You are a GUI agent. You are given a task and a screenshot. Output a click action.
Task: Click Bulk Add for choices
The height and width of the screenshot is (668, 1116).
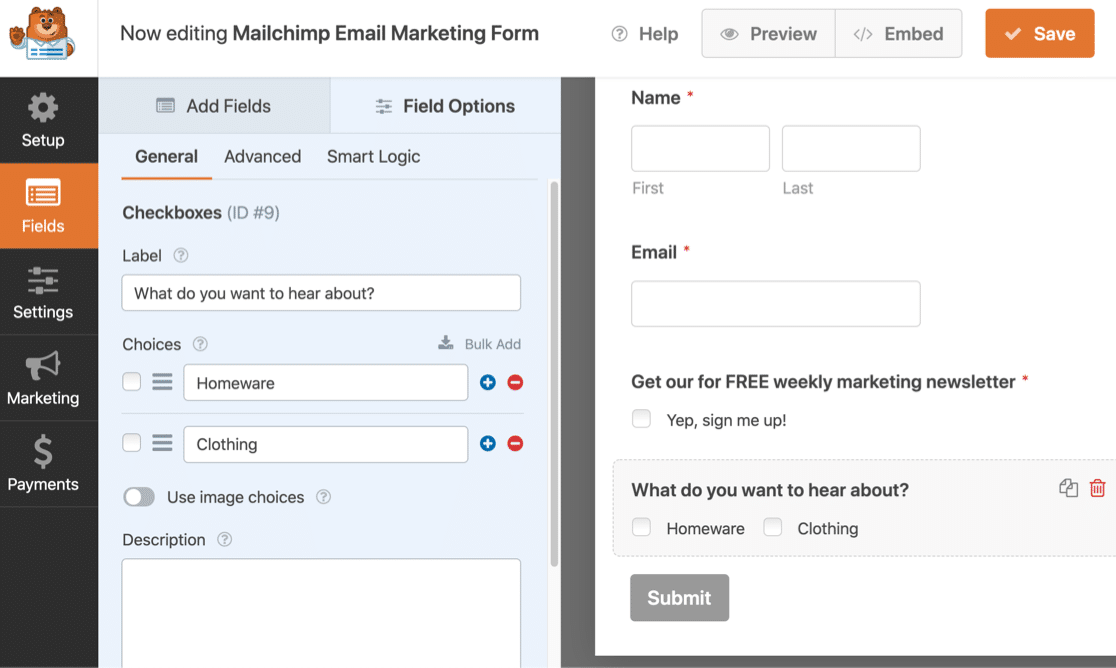coord(480,344)
